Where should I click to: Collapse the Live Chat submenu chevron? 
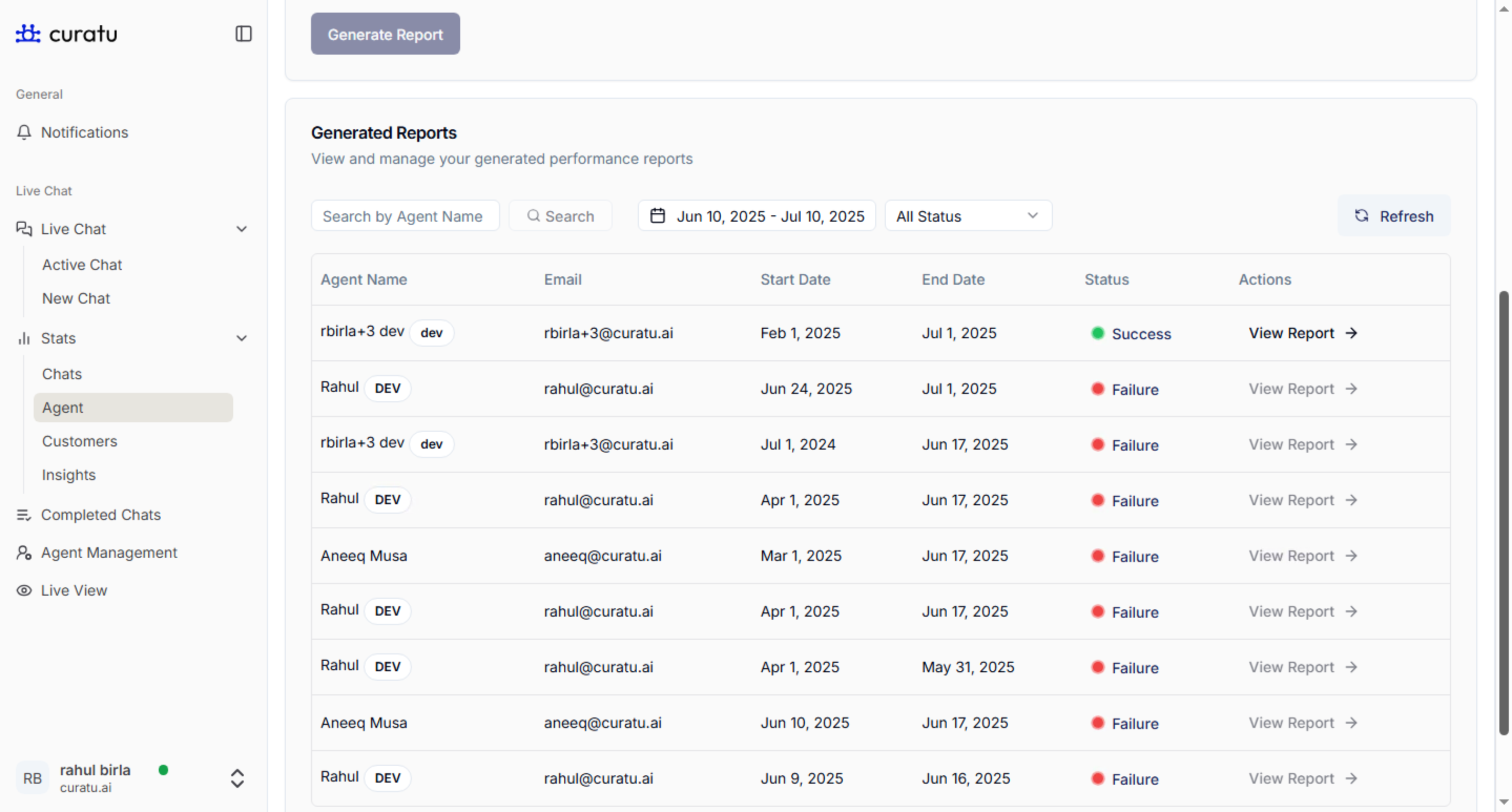click(241, 229)
